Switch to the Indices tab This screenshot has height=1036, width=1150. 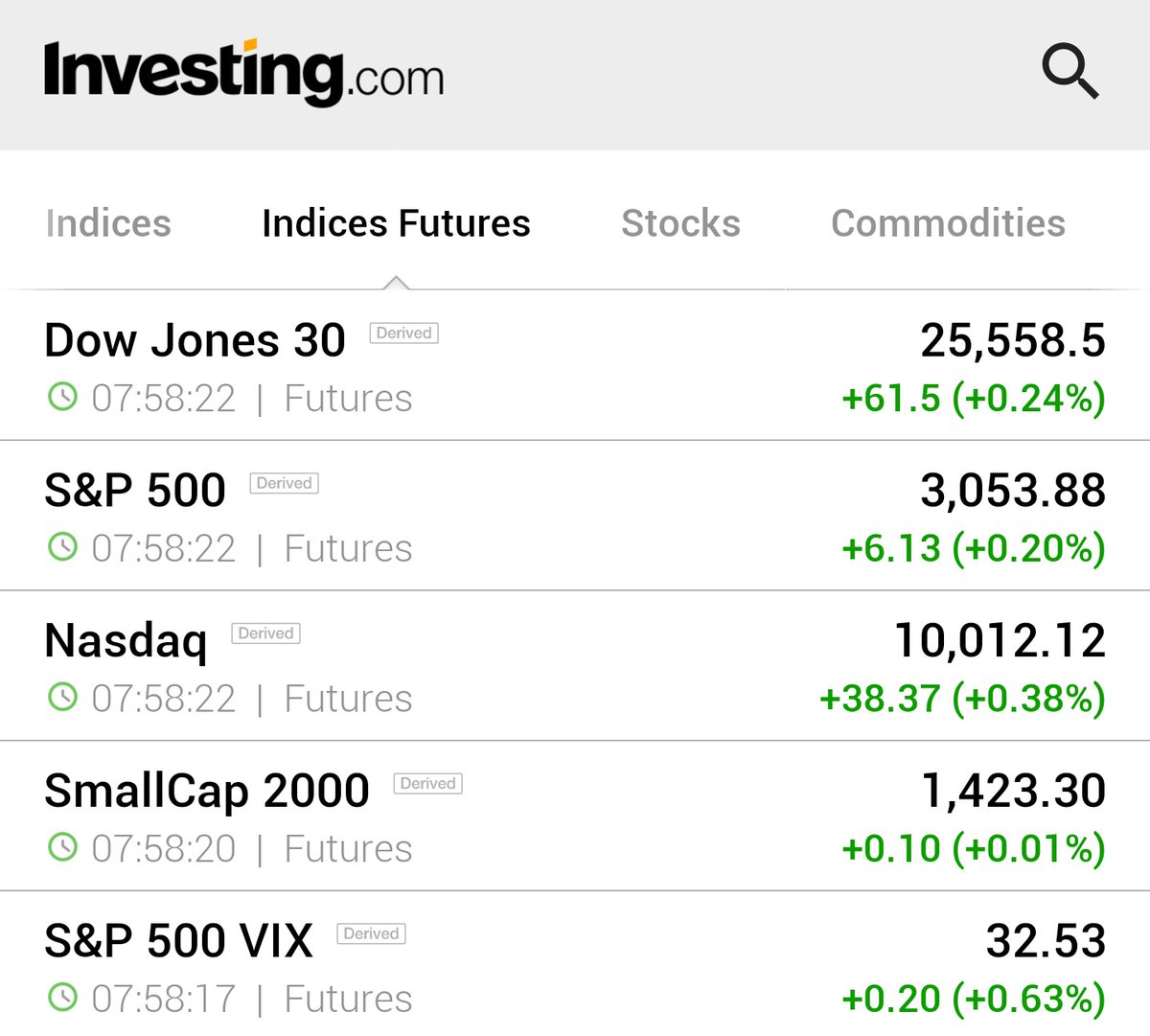click(108, 223)
